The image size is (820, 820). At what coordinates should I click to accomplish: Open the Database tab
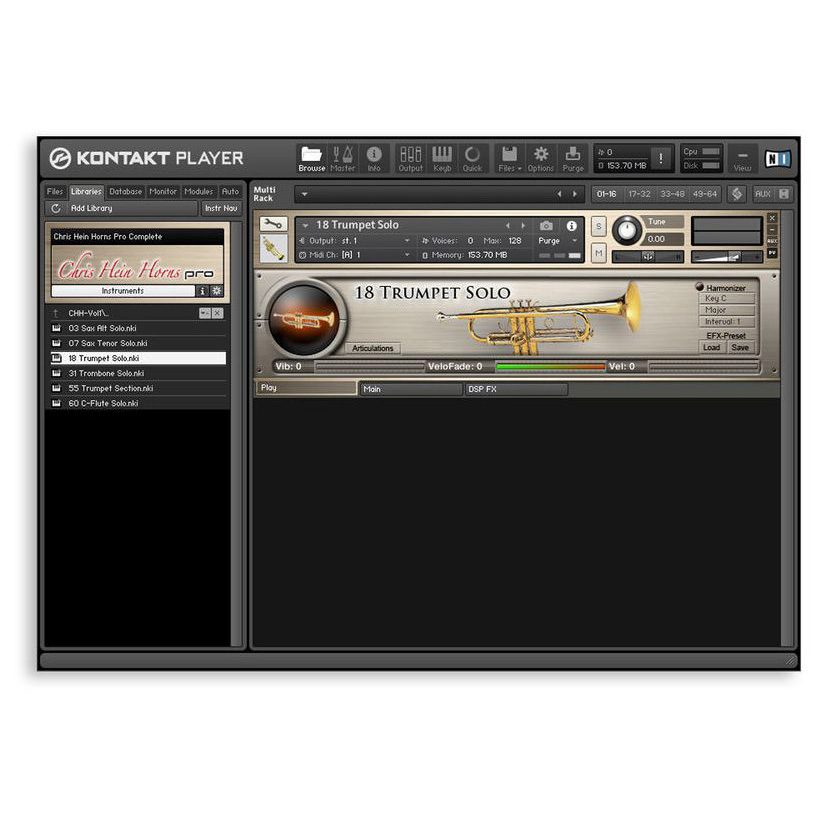coord(126,191)
